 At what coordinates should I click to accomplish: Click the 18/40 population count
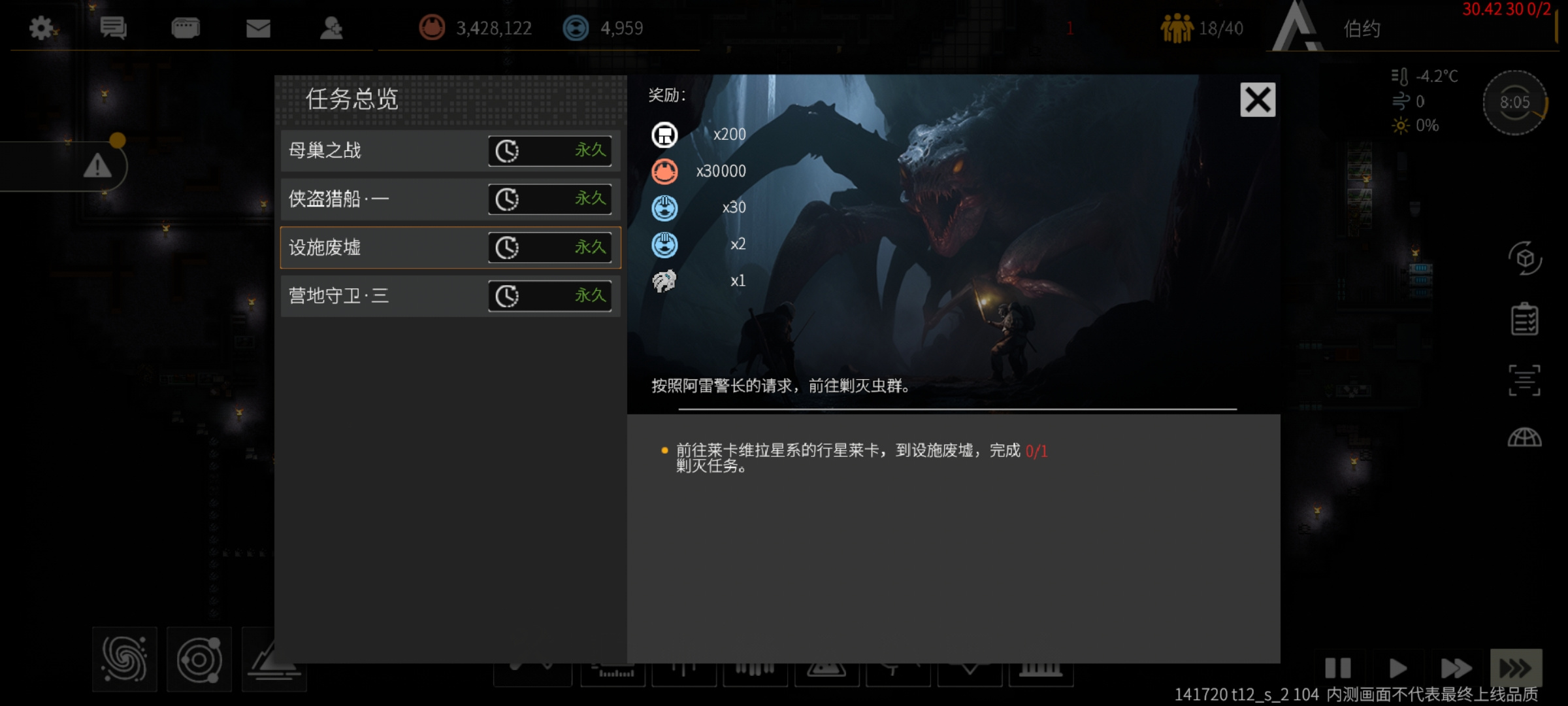pos(1221,29)
